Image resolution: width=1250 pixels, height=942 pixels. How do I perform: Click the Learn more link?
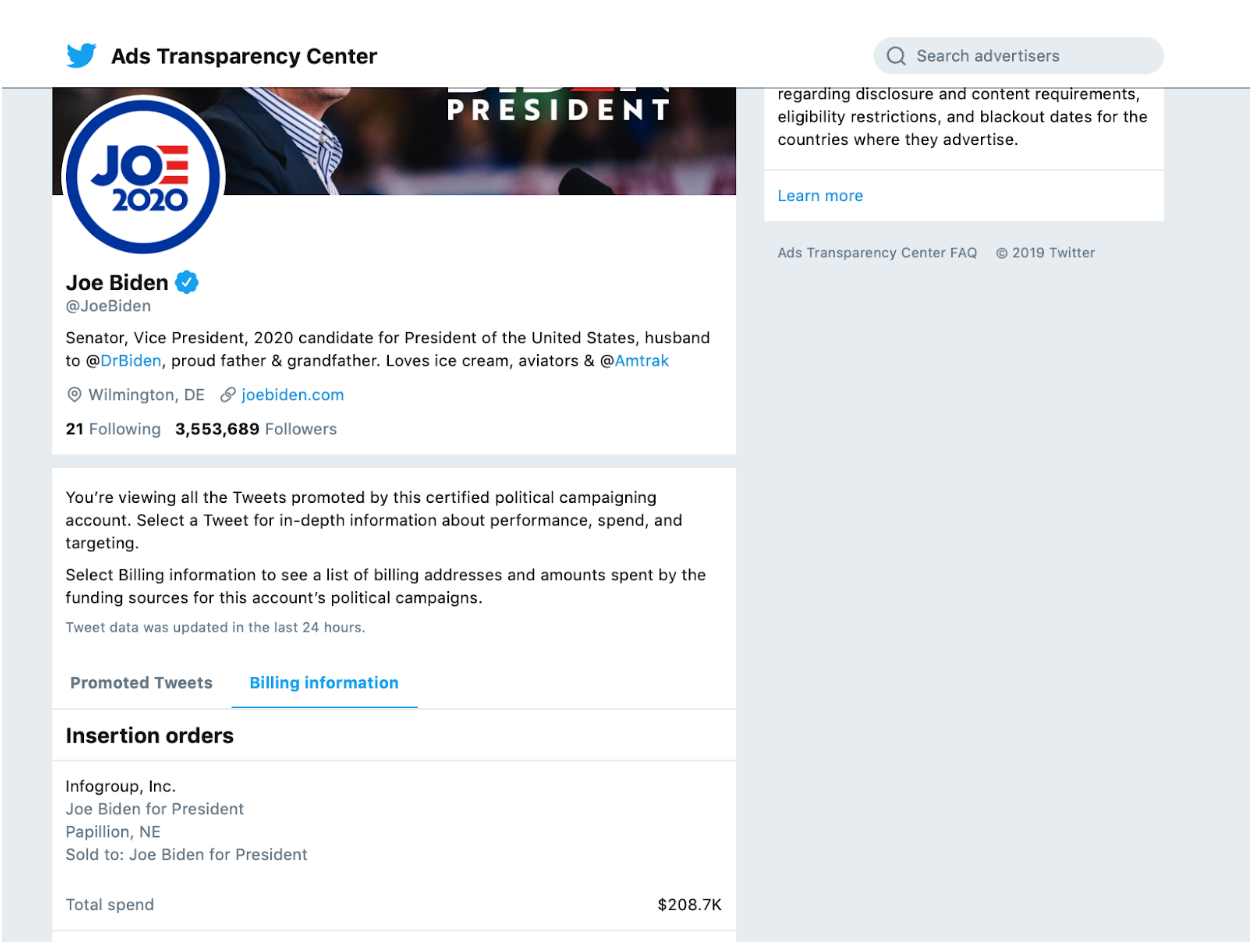(820, 196)
